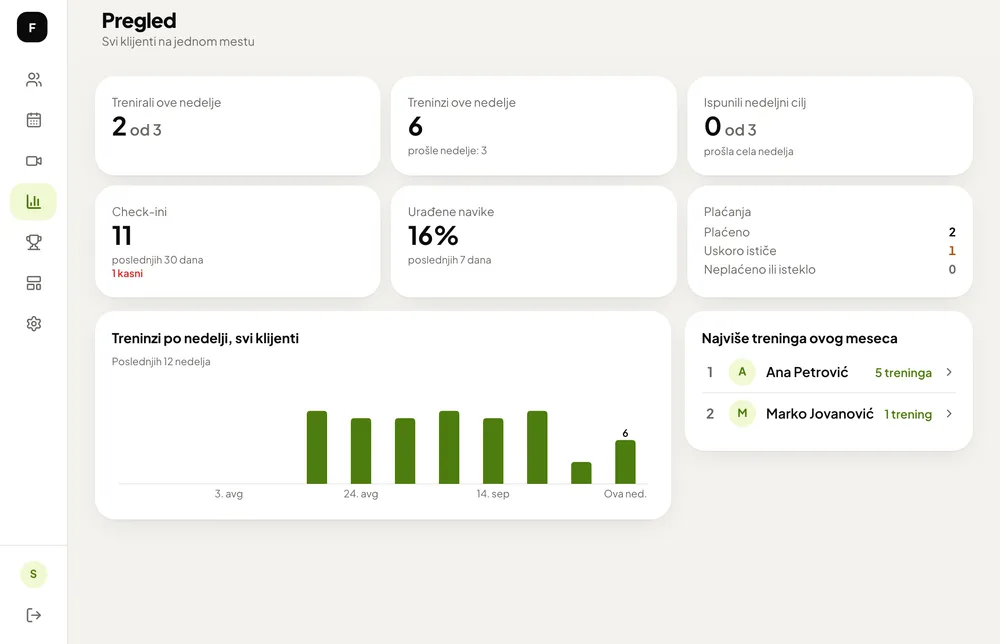Open the S user avatar
The width and height of the screenshot is (1000, 644).
[x=33, y=574]
